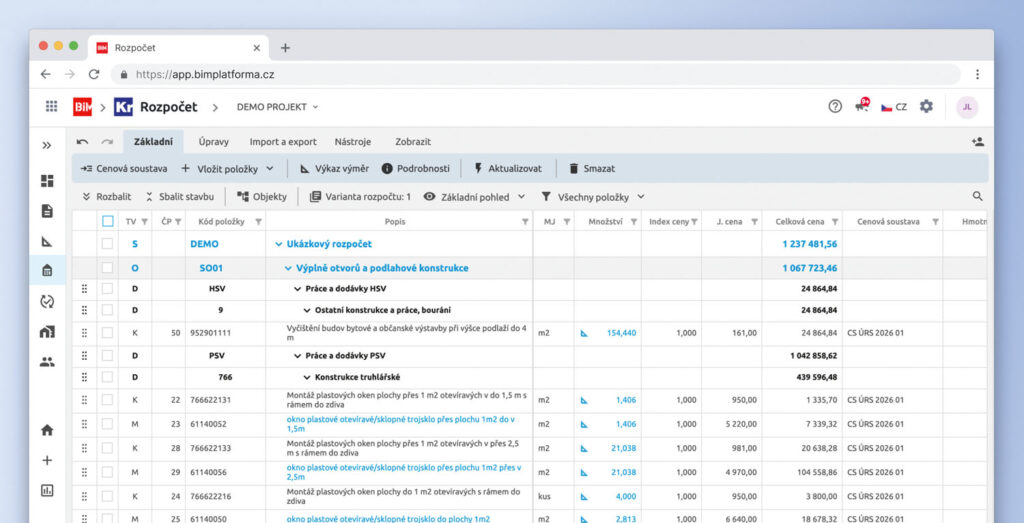The image size is (1024, 523).
Task: Open notifications megaphone icon
Action: [x=861, y=107]
